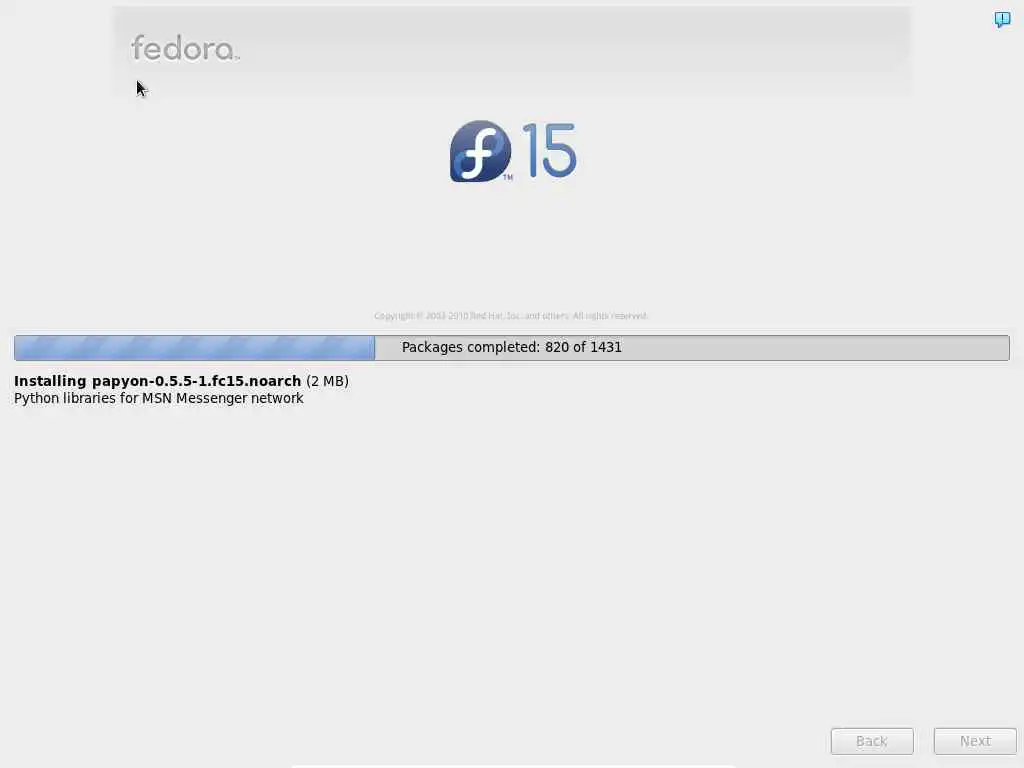Click the 820 completed package count
Screen dimensions: 1024x768
pyautogui.click(x=557, y=347)
